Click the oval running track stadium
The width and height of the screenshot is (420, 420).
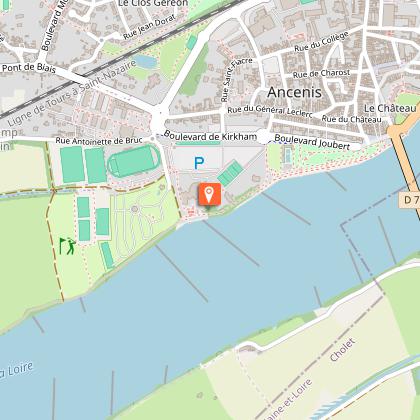pyautogui.click(x=134, y=161)
